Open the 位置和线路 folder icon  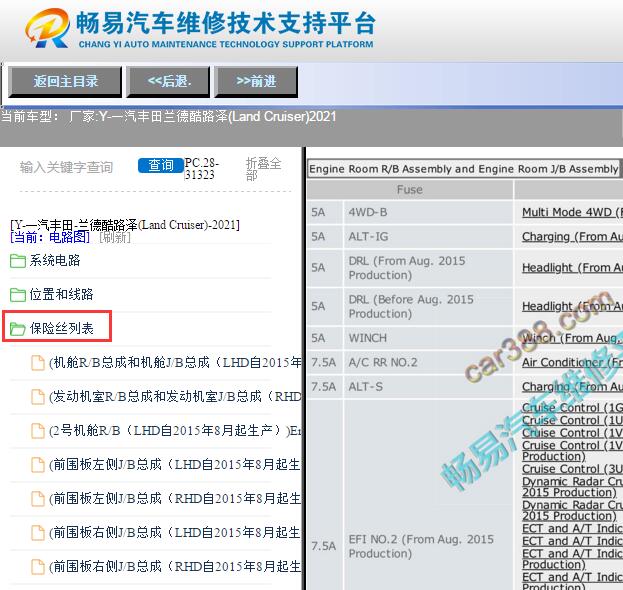(x=17, y=295)
